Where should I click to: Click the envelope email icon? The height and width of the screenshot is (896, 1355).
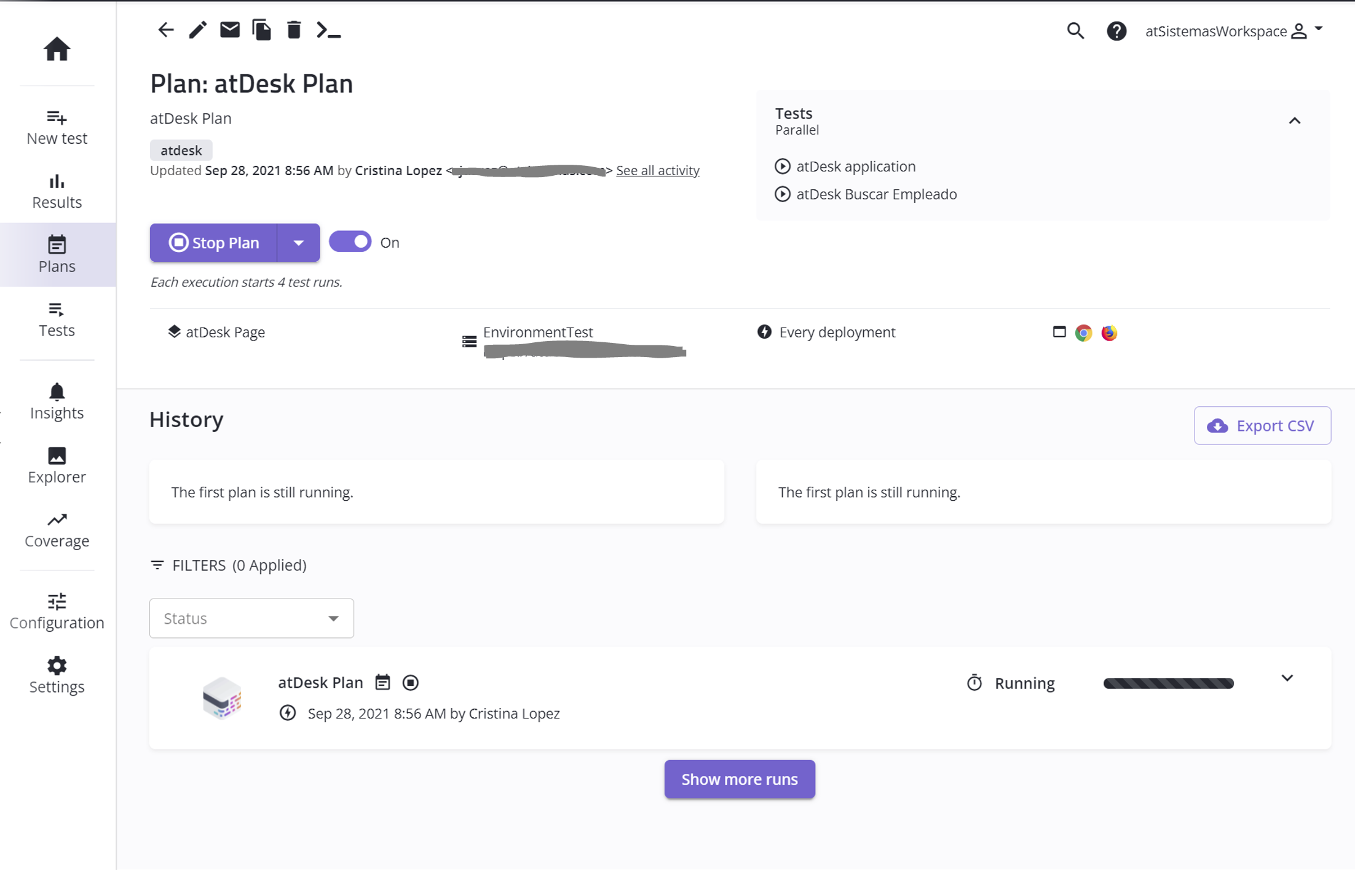coord(230,29)
